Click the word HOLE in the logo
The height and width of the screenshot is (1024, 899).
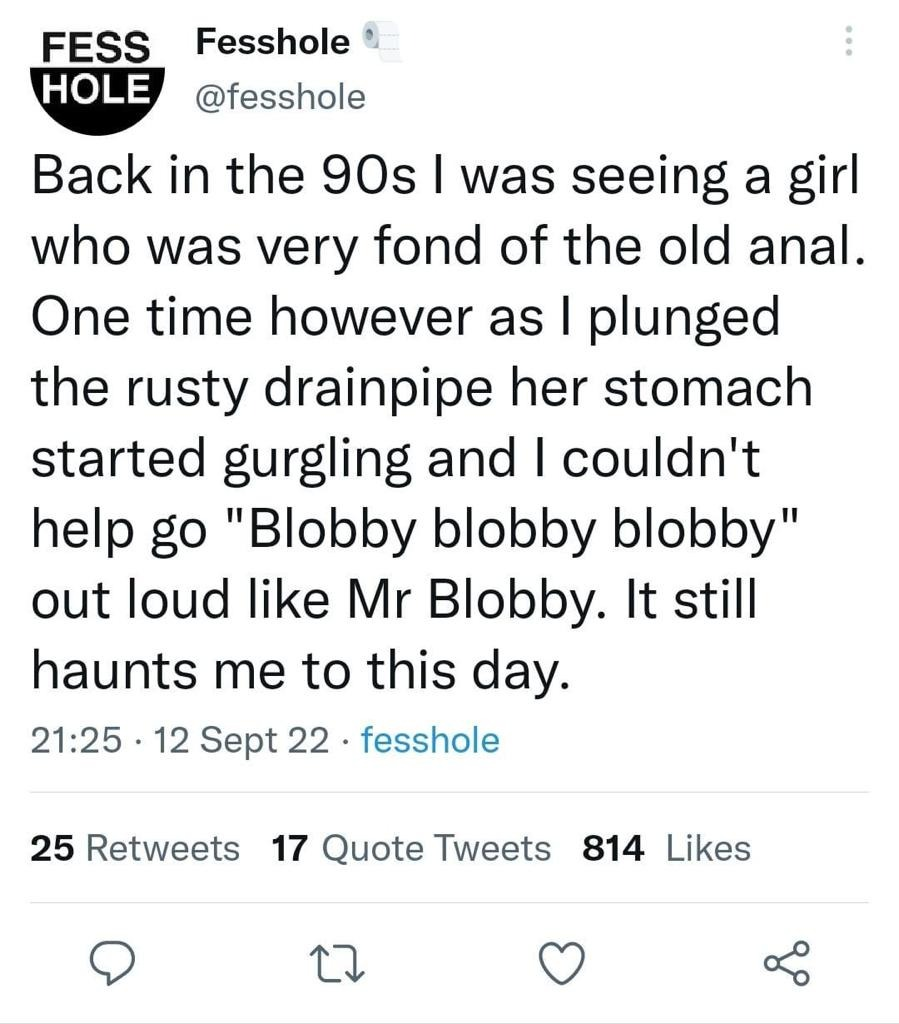(x=97, y=86)
